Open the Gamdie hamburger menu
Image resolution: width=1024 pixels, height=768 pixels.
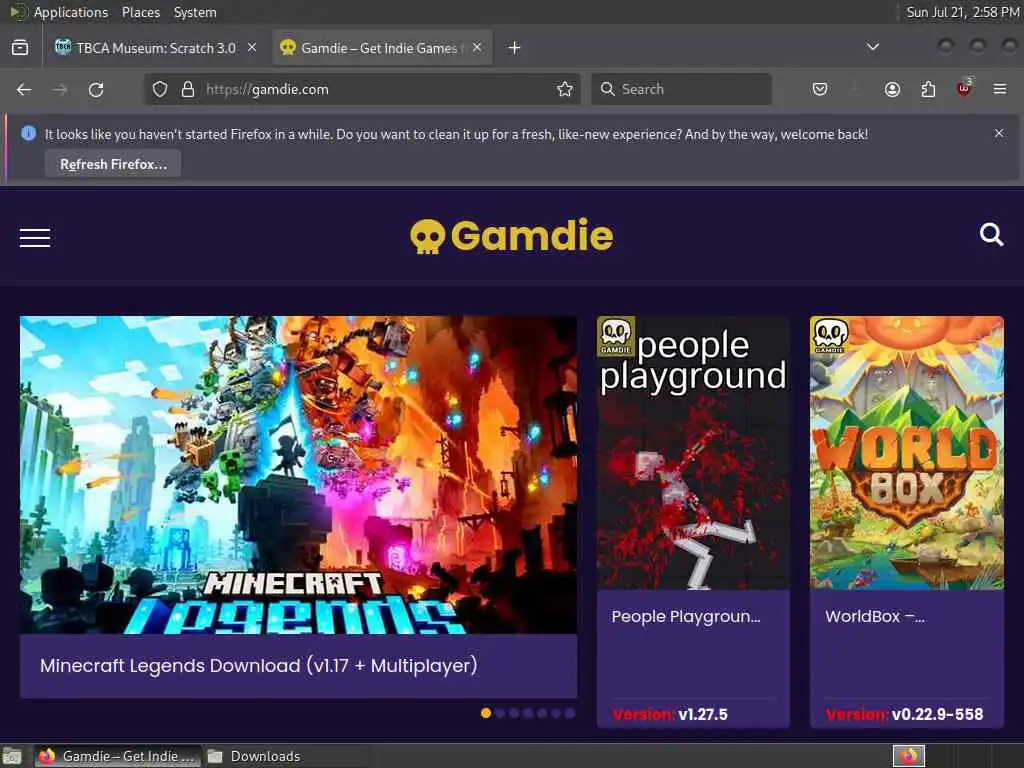point(35,238)
